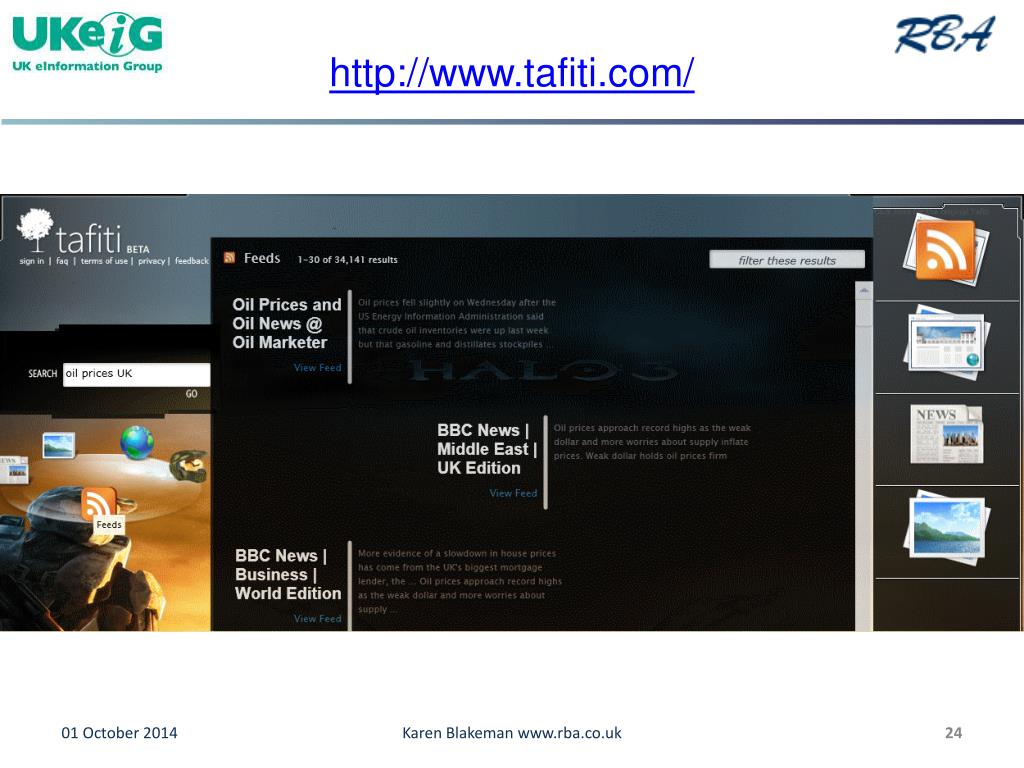Click the small RSS icon beside the Feeds heading
This screenshot has height=768, width=1024.
pos(229,258)
